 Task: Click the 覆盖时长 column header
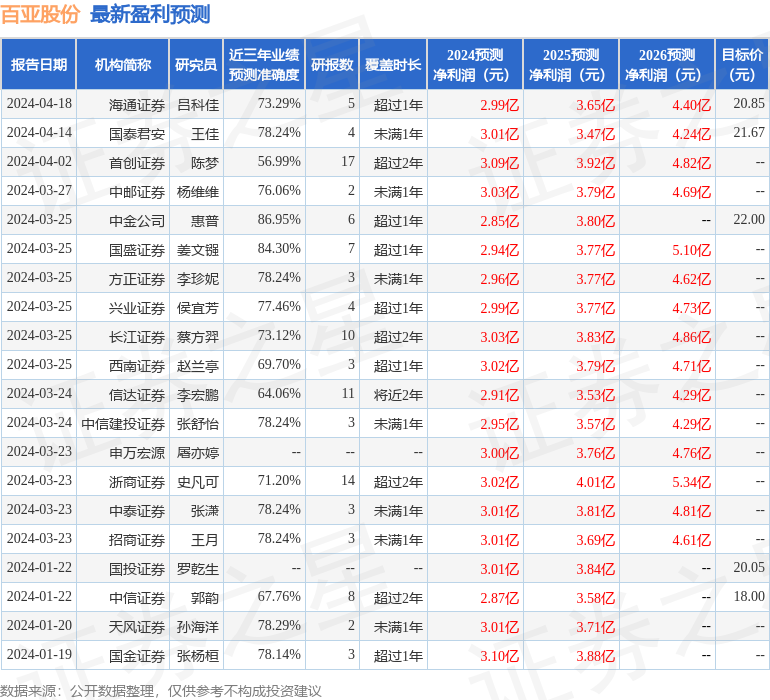pyautogui.click(x=393, y=64)
